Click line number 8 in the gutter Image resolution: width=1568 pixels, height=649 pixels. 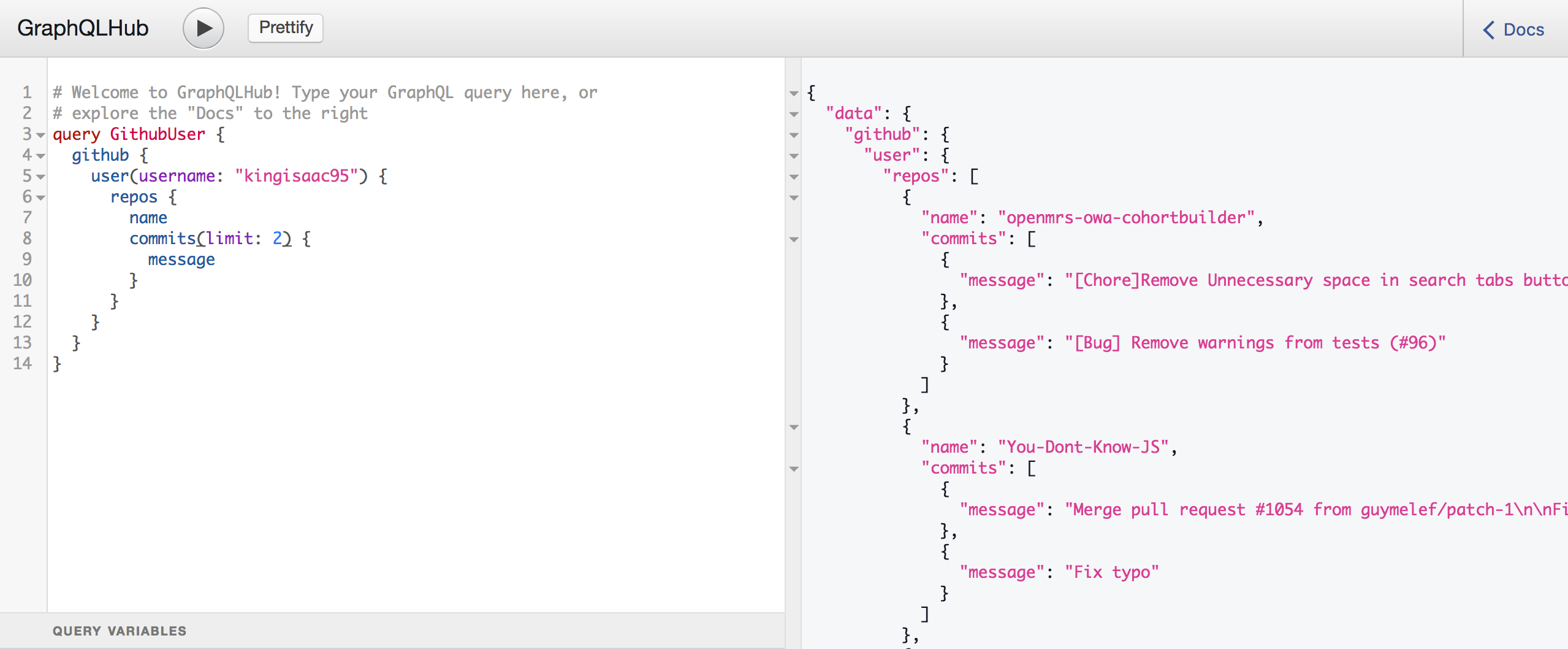[x=27, y=239]
